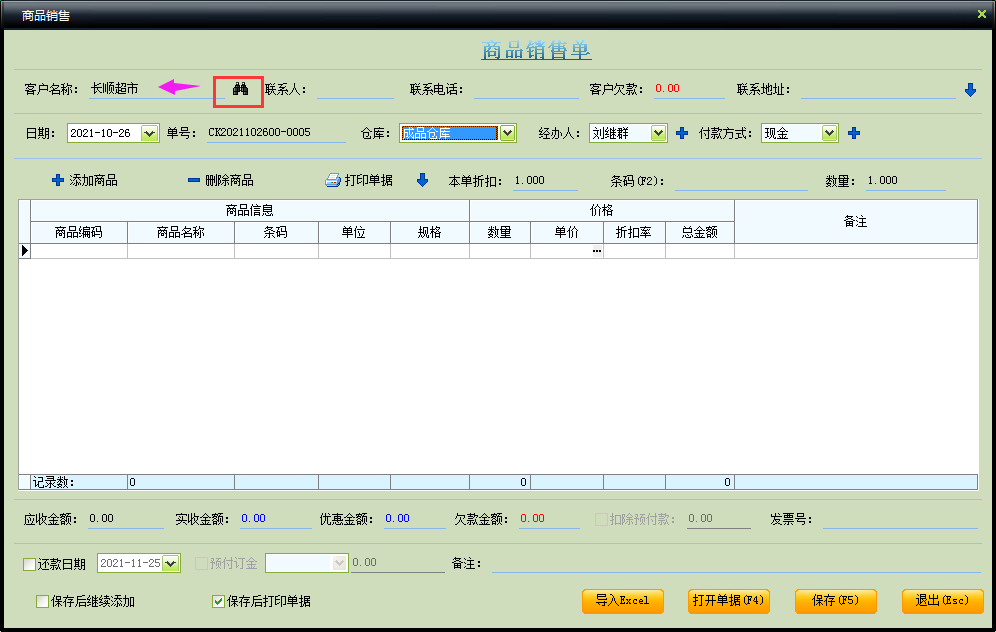Click the binoculars customer search icon
Image resolution: width=996 pixels, height=632 pixels.
(x=240, y=89)
